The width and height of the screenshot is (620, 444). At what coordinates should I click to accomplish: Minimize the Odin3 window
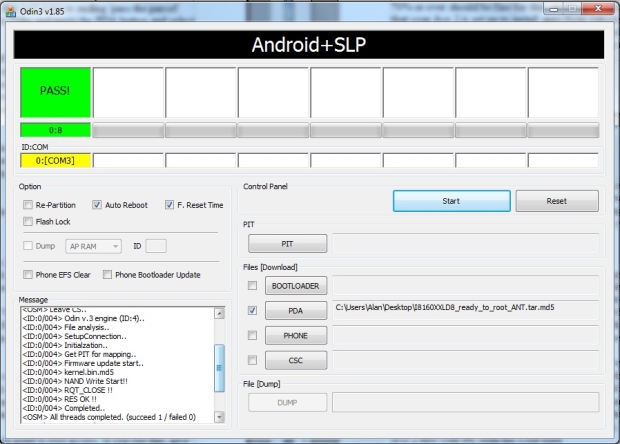coord(554,9)
